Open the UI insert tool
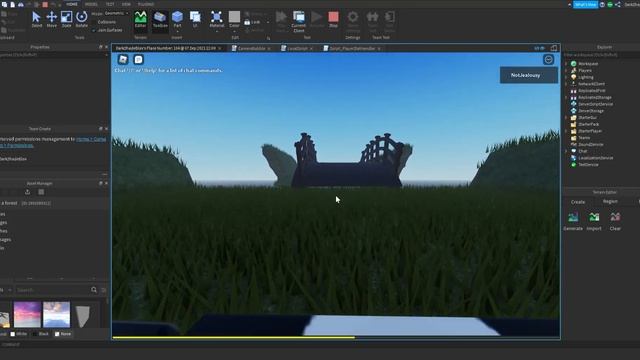 (x=195, y=19)
